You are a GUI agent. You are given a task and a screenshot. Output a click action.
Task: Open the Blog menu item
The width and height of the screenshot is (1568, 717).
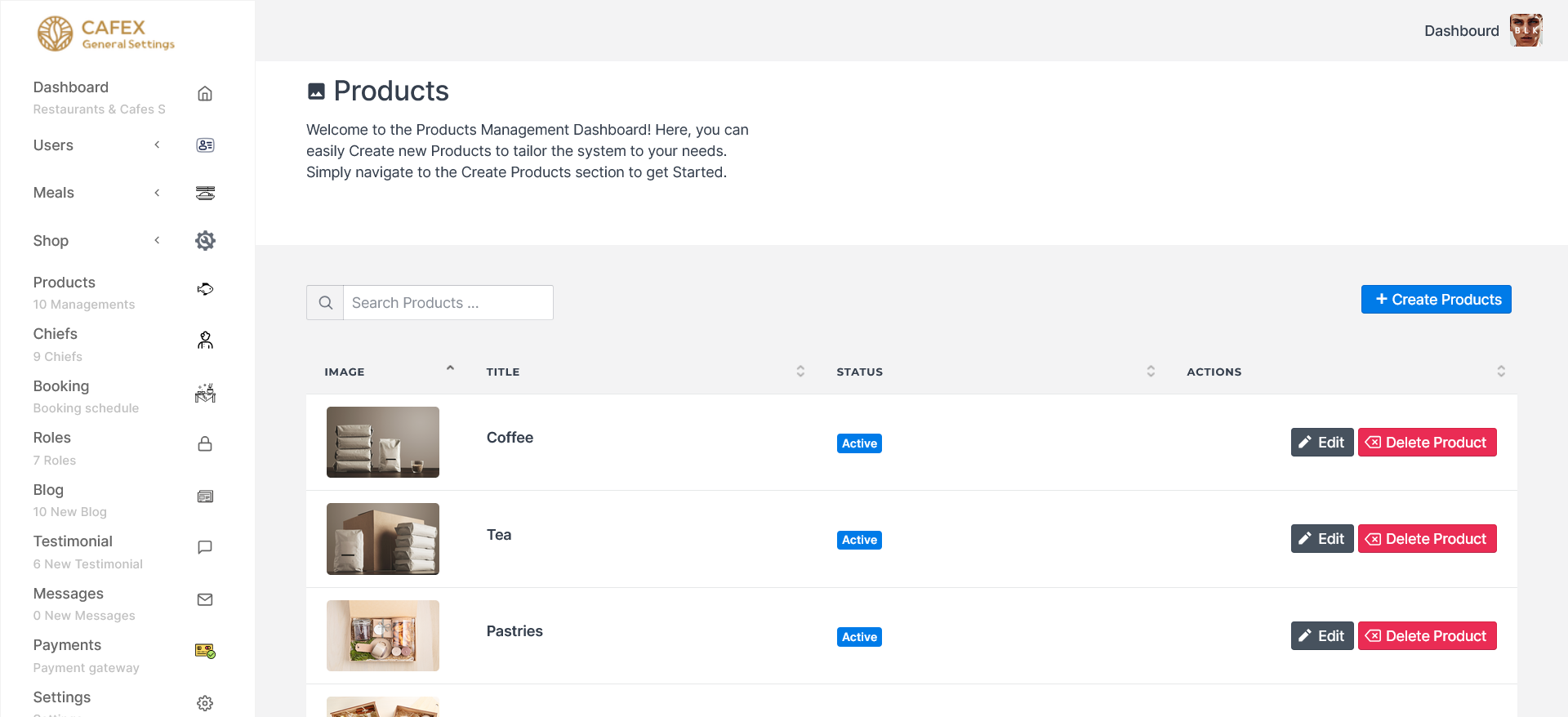point(48,490)
